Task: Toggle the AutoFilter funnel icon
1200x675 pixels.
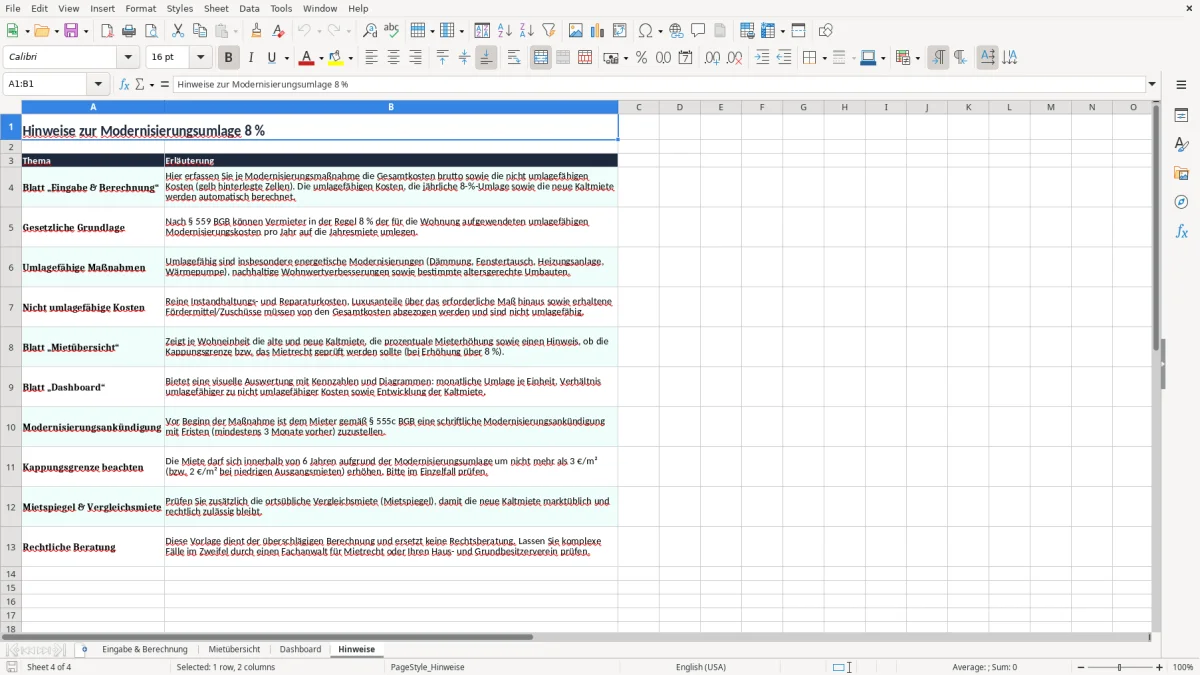Action: (549, 31)
